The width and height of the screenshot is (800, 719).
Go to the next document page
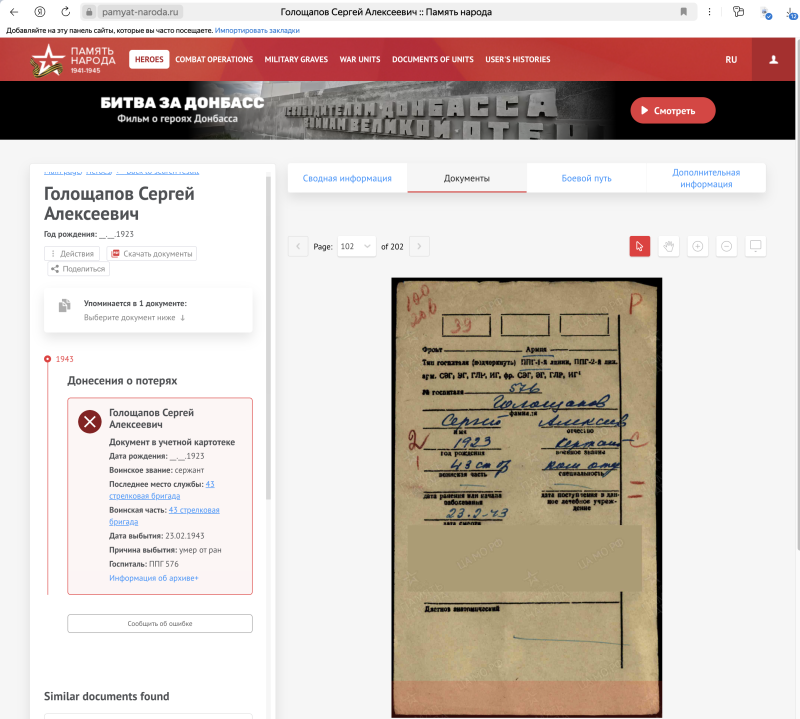[420, 246]
